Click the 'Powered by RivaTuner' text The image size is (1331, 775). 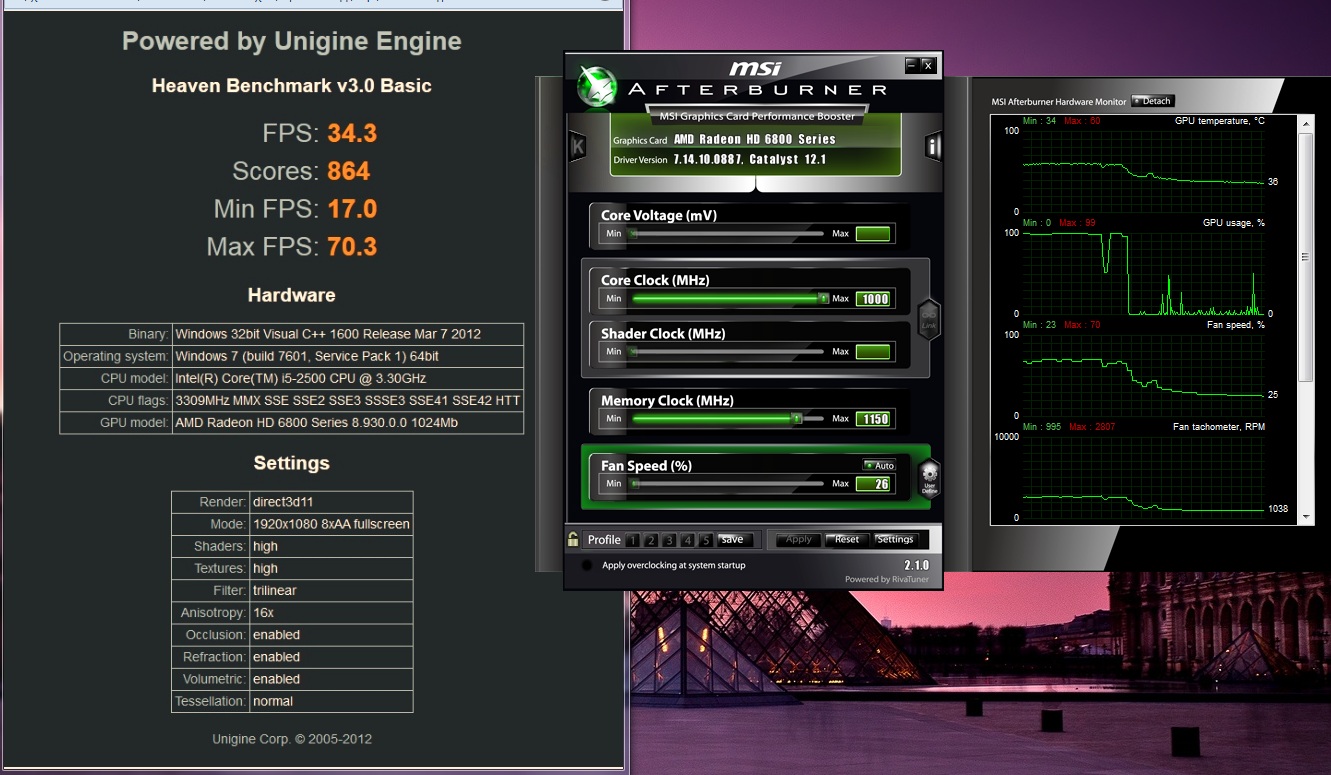click(887, 579)
